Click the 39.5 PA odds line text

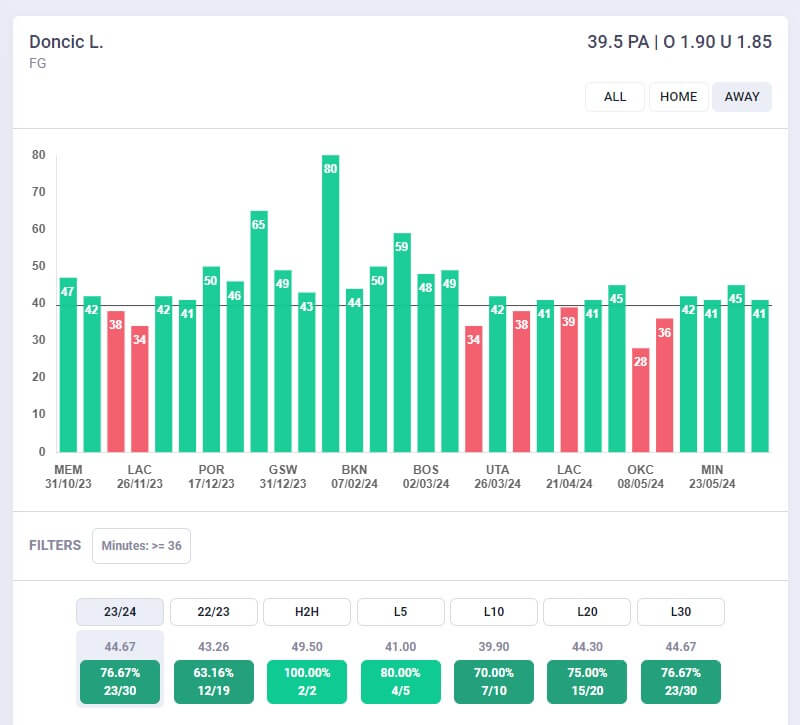[679, 42]
